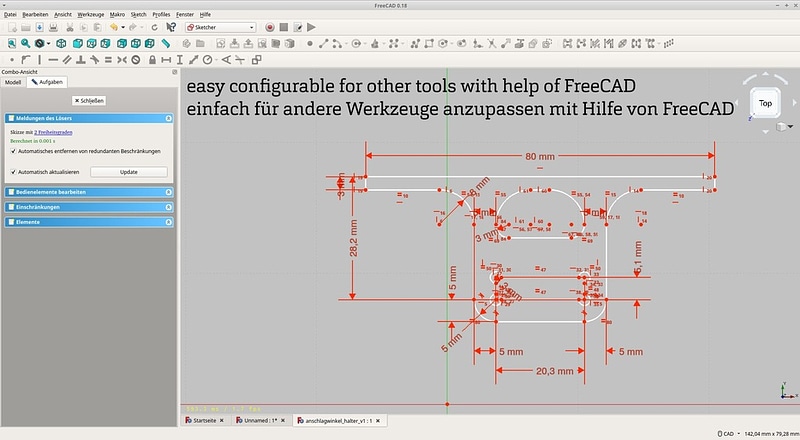The width and height of the screenshot is (800, 440).
Task: Open the Sketch menu
Action: coord(138,14)
